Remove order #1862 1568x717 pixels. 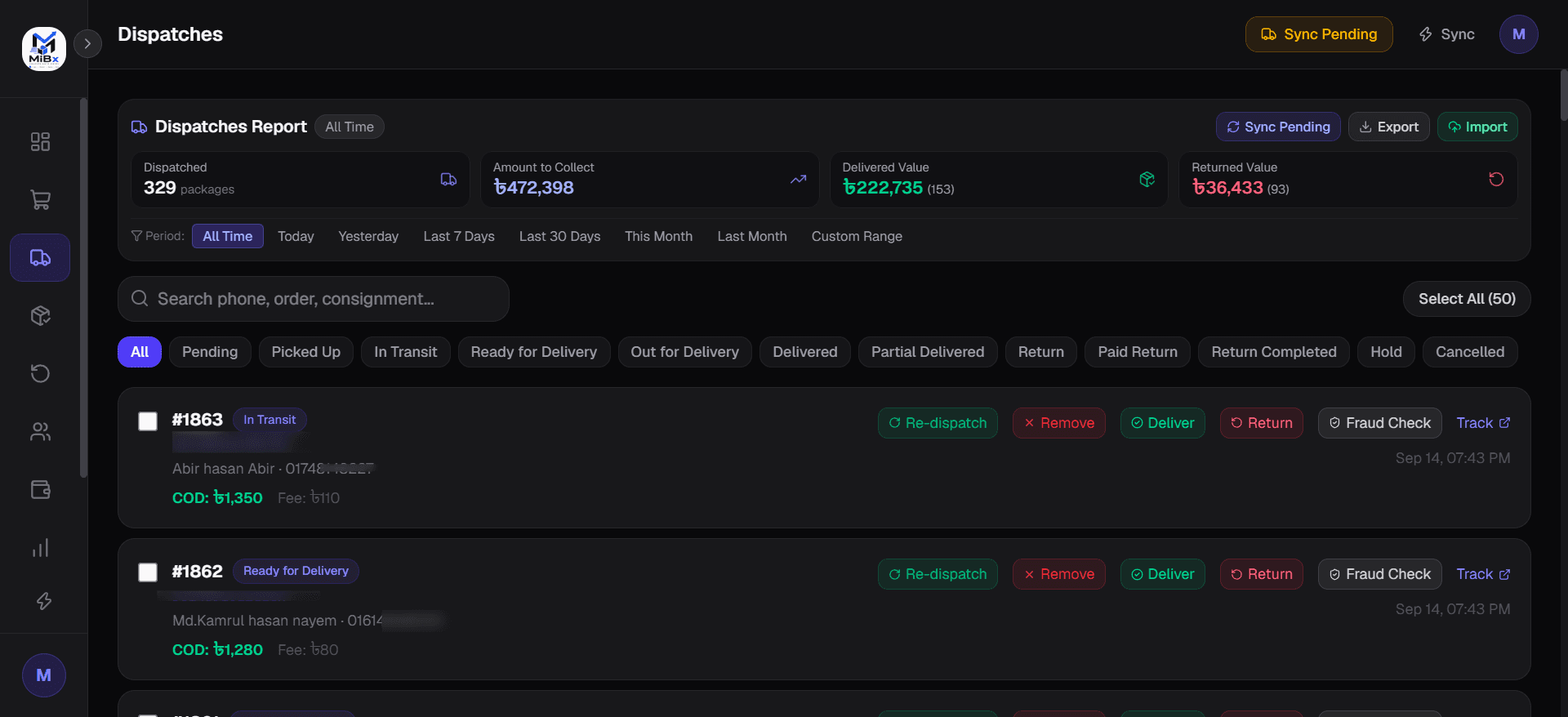(1059, 574)
